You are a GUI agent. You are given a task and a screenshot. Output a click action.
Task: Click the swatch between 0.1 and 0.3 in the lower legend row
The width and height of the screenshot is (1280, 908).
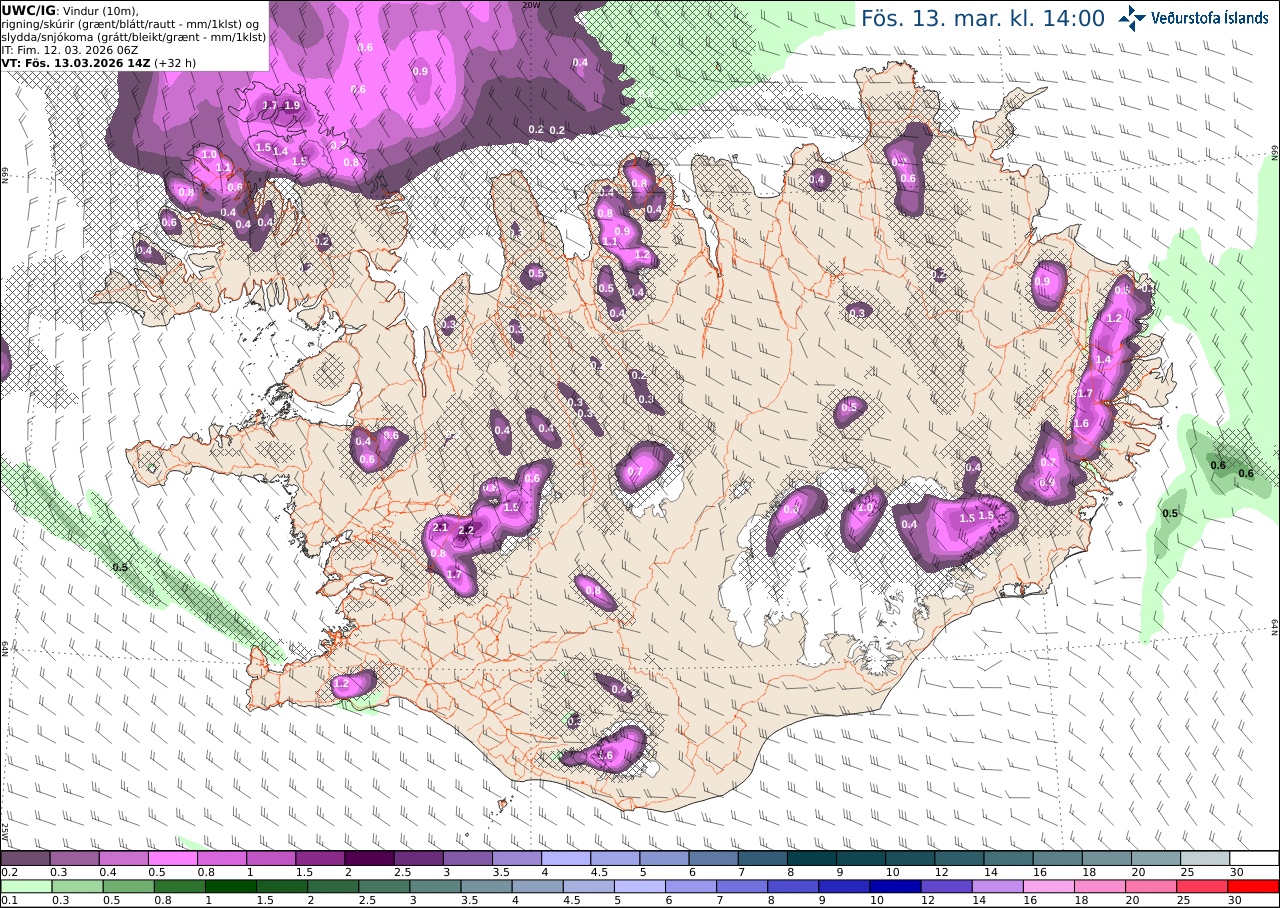click(x=25, y=886)
